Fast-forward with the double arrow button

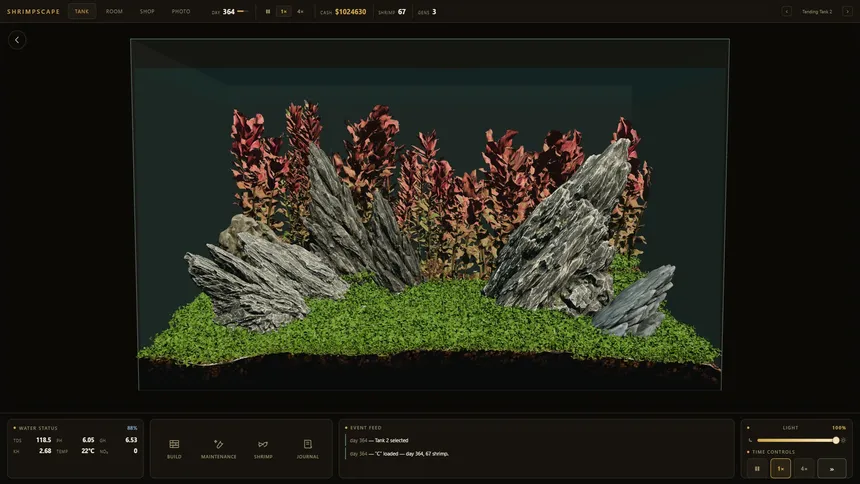tap(831, 469)
